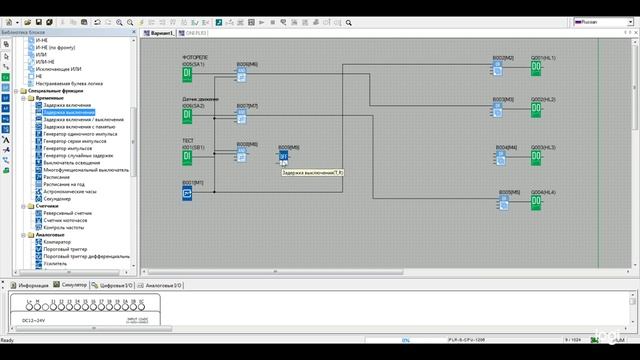Screen dimensions: 640x360
Task: Click the zoom in magnifier icon
Action: [x=119, y=22]
